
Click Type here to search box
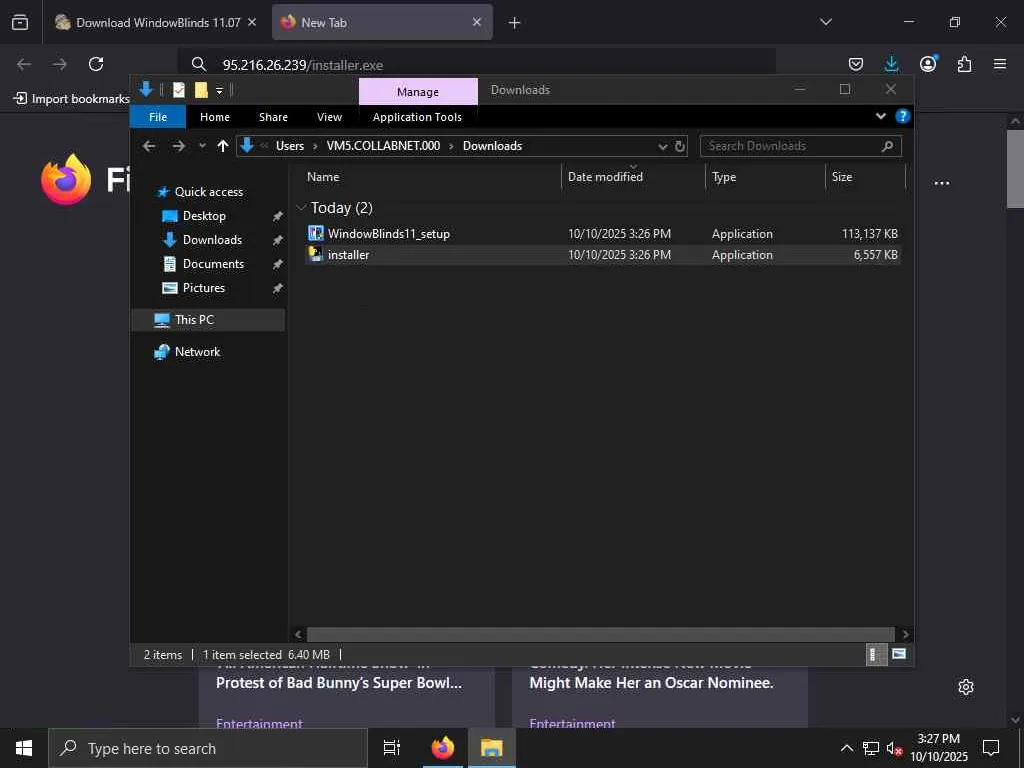click(208, 748)
